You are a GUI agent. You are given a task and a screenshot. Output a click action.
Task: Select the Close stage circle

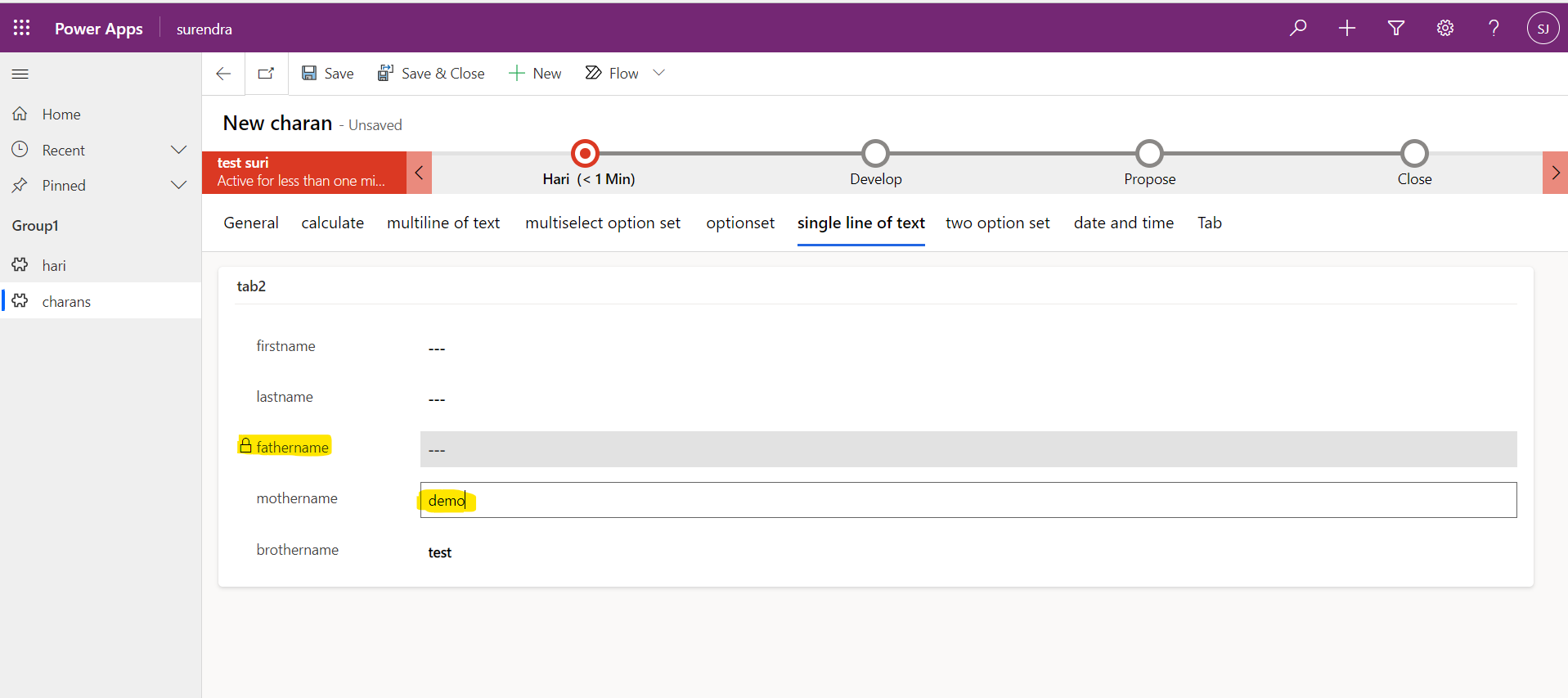pyautogui.click(x=1414, y=153)
